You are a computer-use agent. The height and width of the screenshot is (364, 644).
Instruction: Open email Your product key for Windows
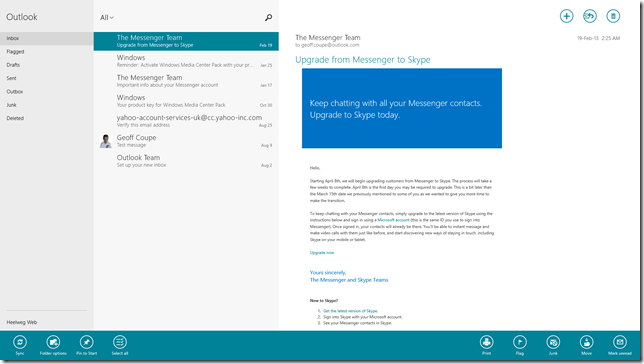click(x=186, y=101)
